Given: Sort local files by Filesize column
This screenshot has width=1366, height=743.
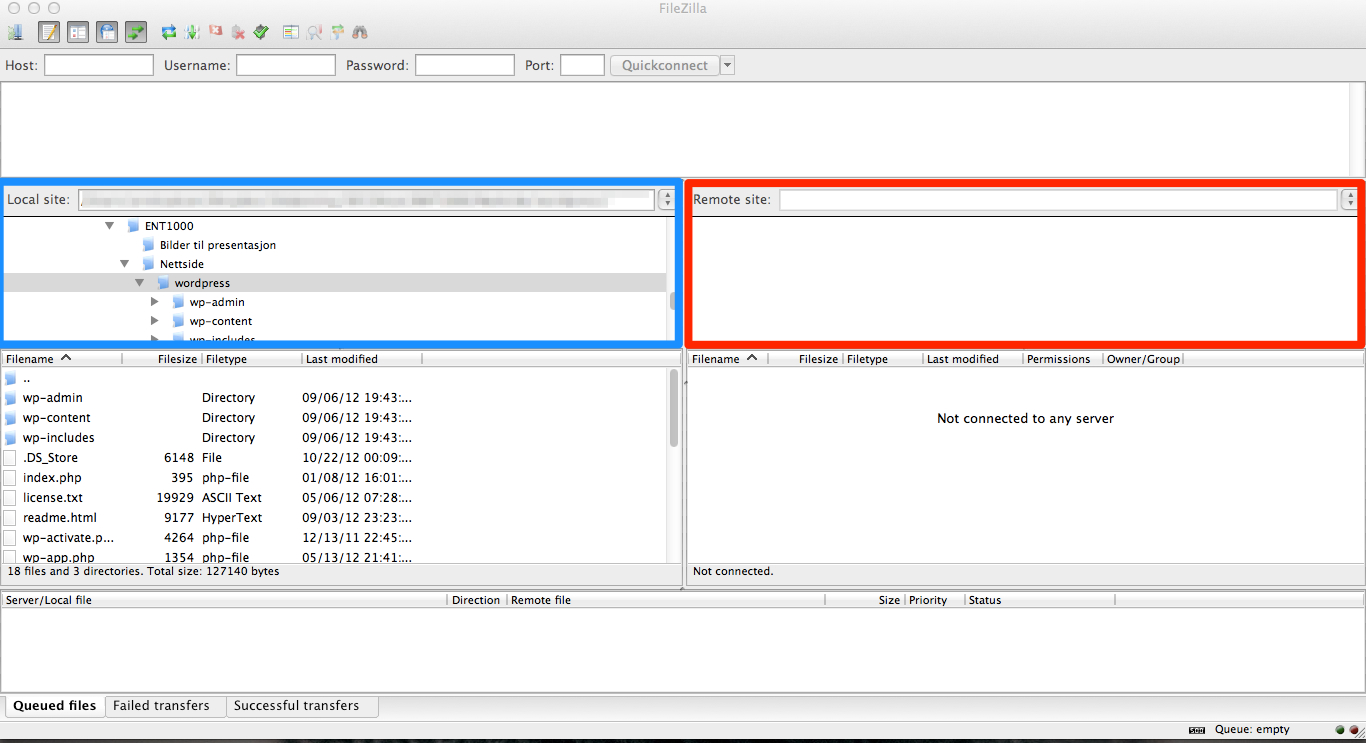Looking at the screenshot, I should pos(162,359).
